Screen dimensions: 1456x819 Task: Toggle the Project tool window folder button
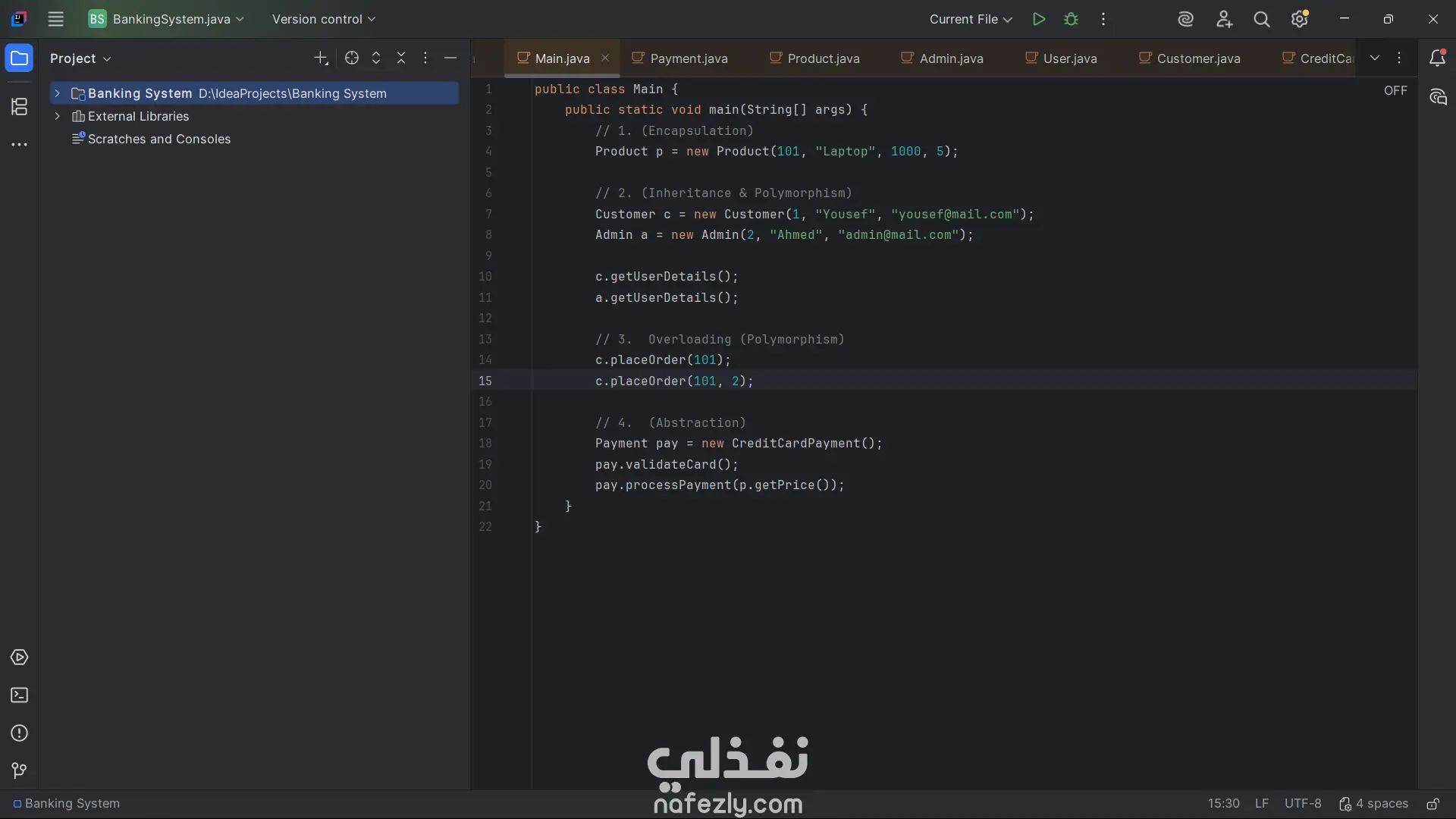pyautogui.click(x=20, y=58)
